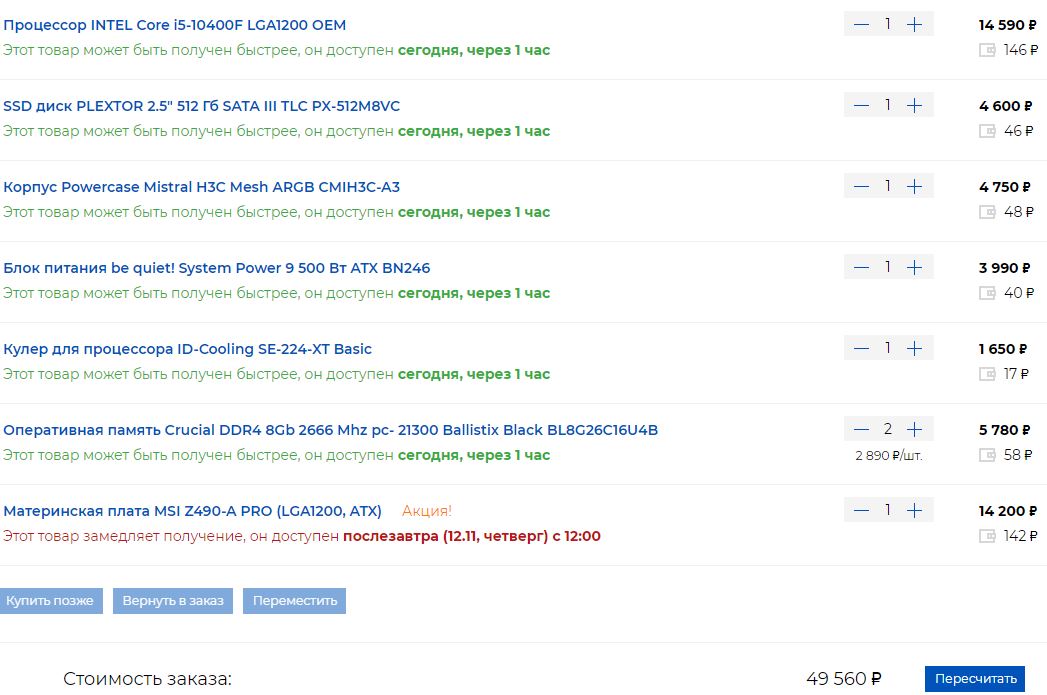Open Корпус Powercase Mistral H3C product link
The height and width of the screenshot is (695, 1047).
202,187
